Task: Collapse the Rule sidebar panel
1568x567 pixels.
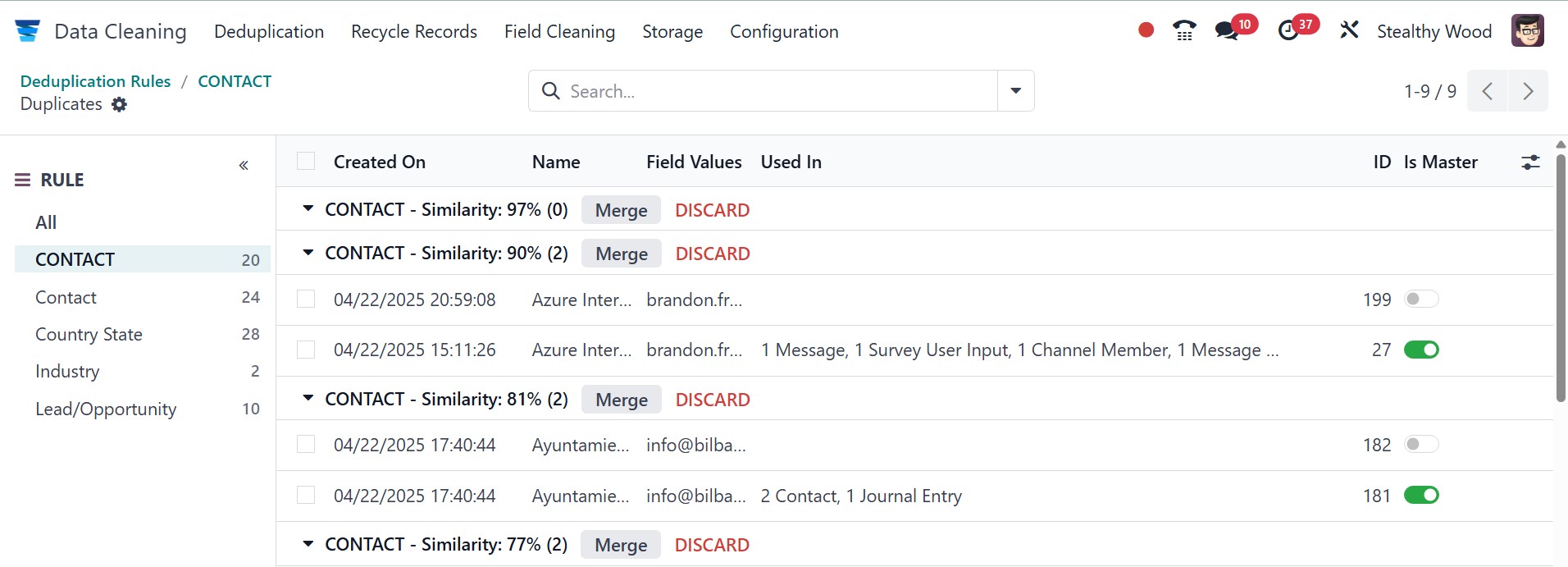Action: pyautogui.click(x=244, y=166)
